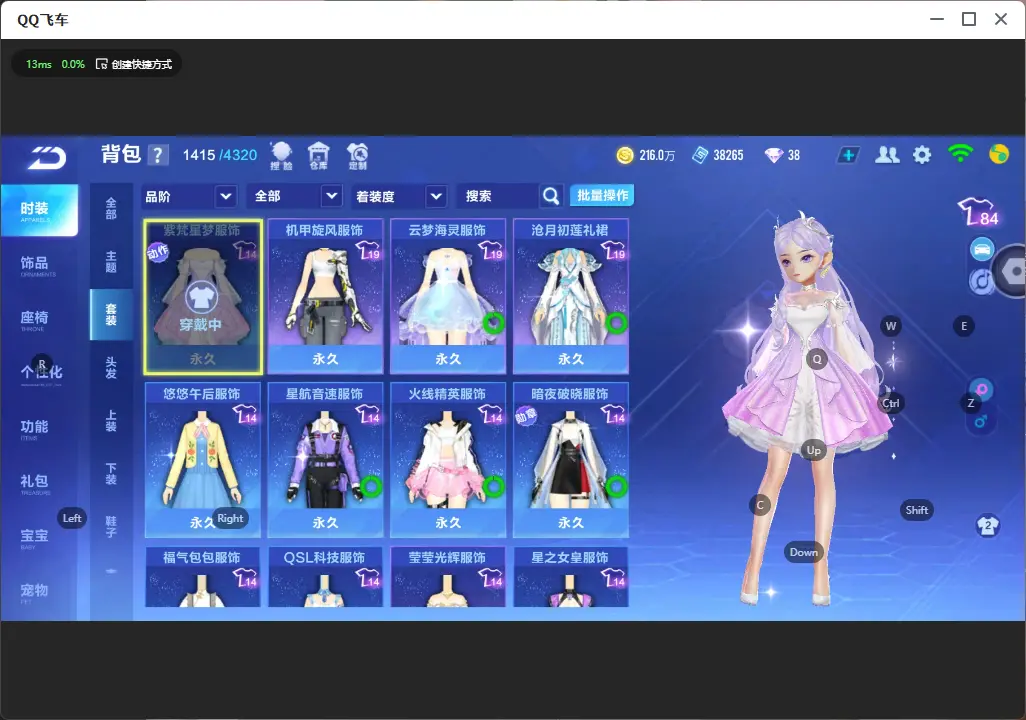The height and width of the screenshot is (720, 1026).
Task: Click the 批量操作 batch operation button
Action: 602,195
